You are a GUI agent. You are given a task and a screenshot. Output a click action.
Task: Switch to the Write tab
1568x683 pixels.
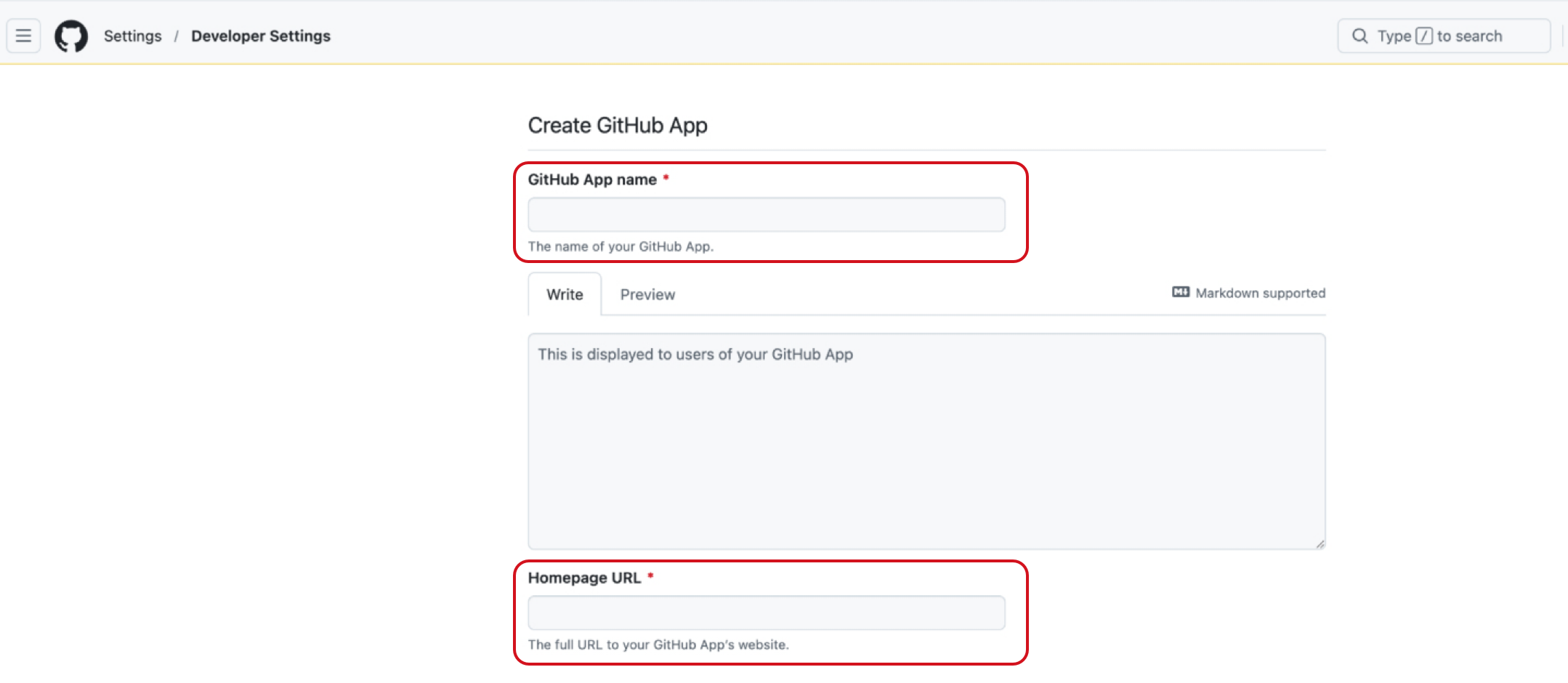pos(565,294)
